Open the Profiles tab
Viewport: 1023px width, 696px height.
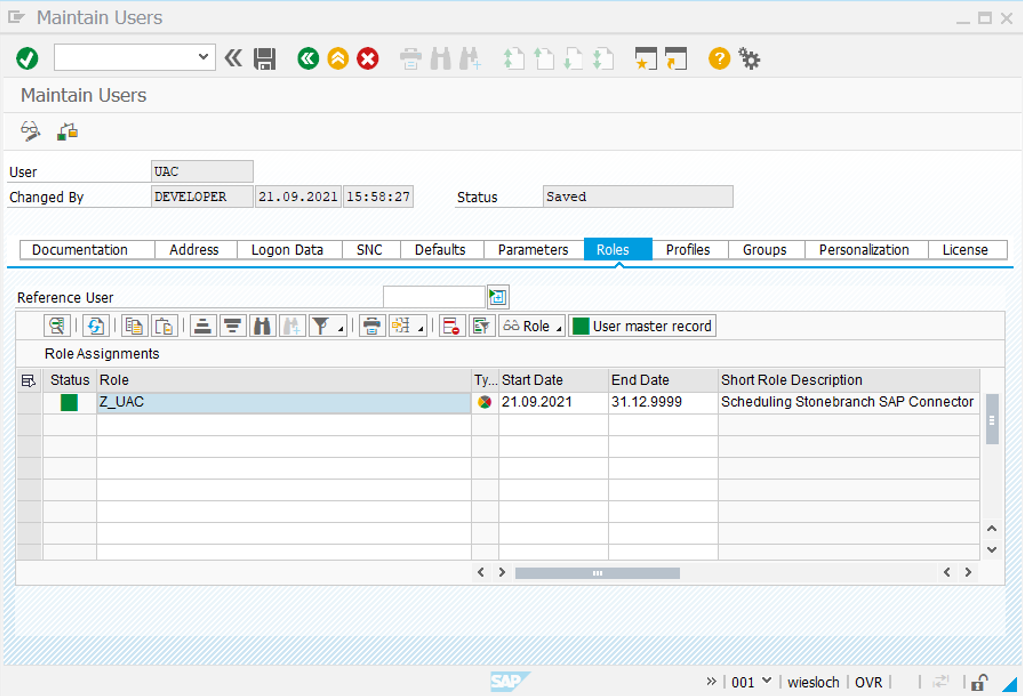688,250
